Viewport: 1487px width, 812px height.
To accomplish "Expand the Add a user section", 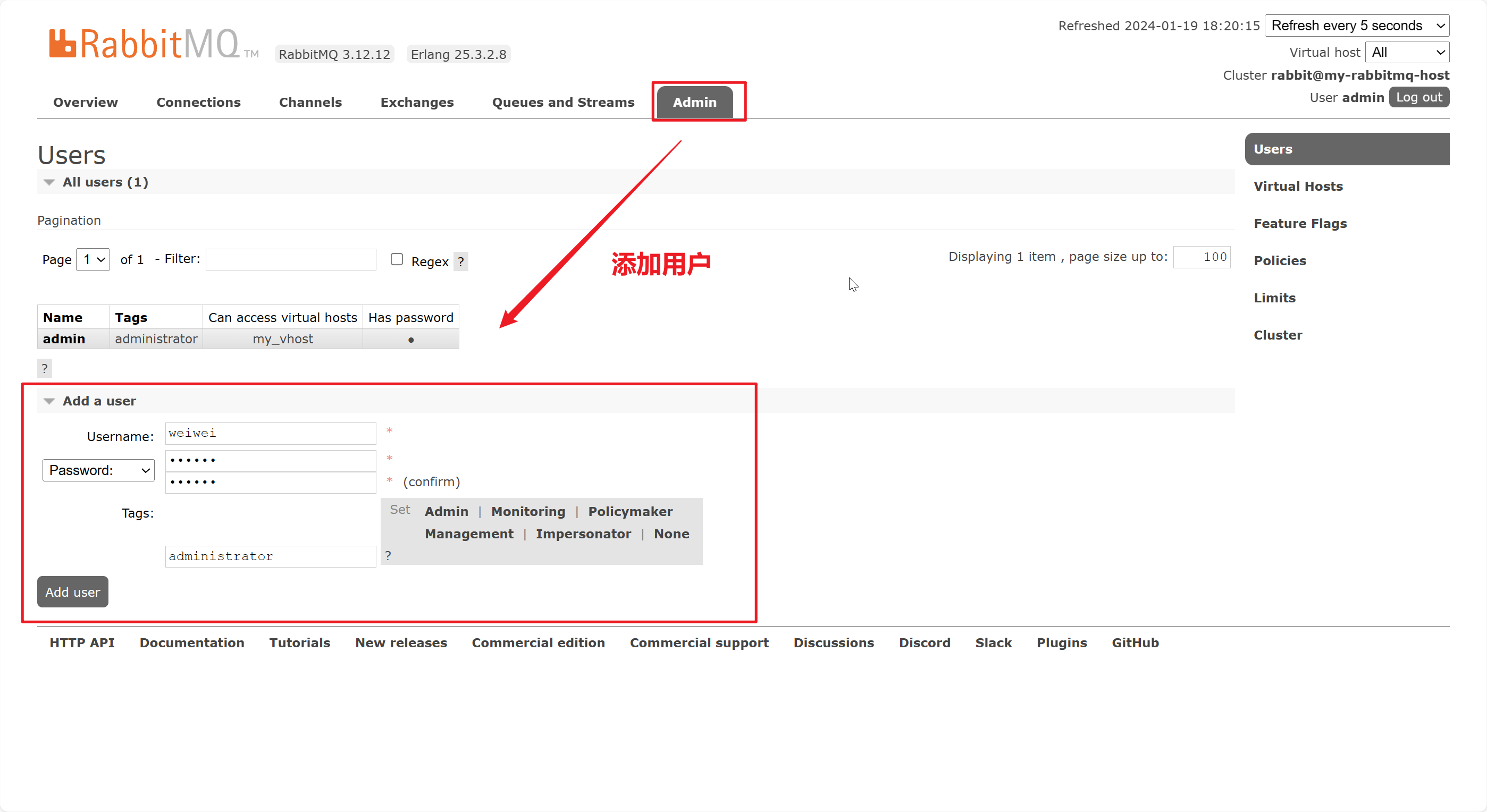I will [x=49, y=401].
